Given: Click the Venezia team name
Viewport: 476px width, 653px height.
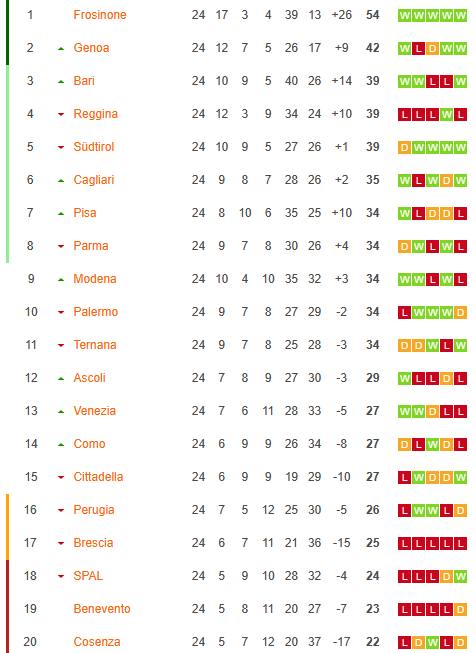Looking at the screenshot, I should (x=95, y=411).
